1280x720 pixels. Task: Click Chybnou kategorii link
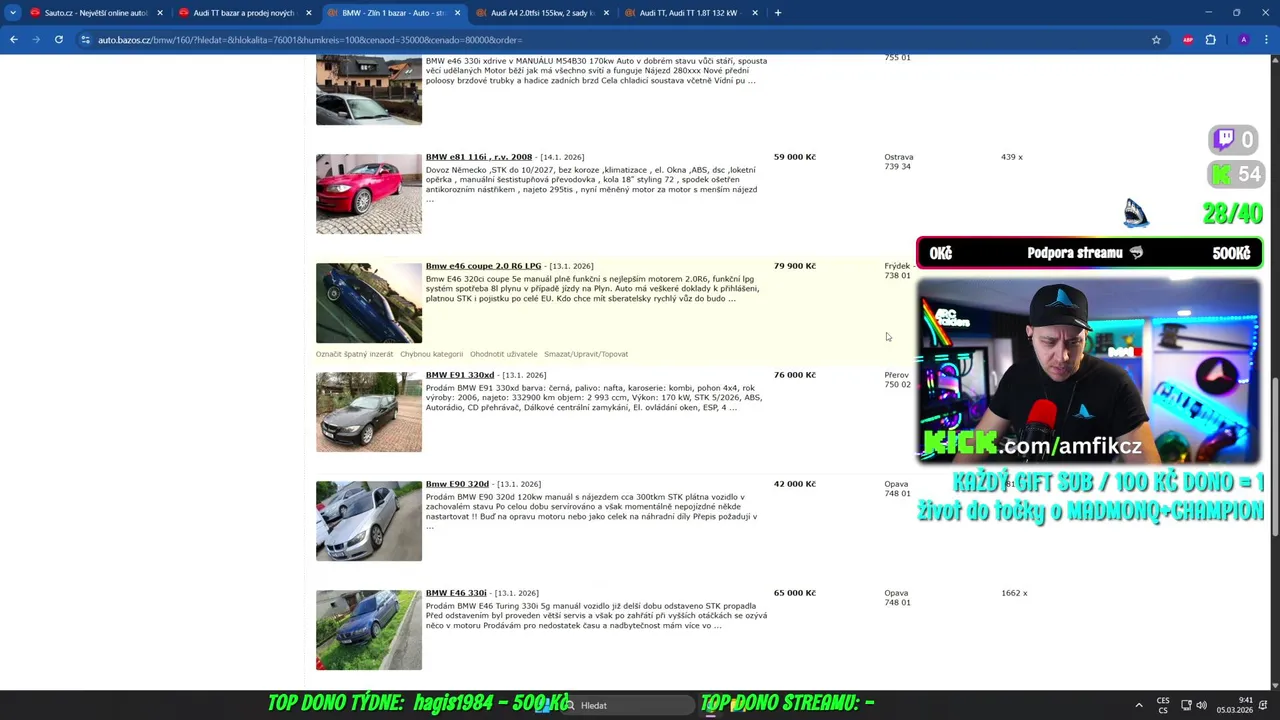pyautogui.click(x=431, y=354)
